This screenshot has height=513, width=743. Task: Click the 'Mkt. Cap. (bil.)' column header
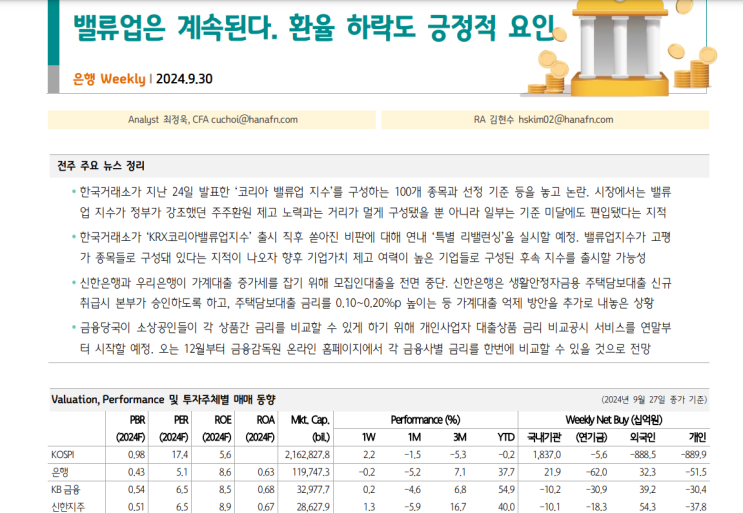(x=310, y=429)
